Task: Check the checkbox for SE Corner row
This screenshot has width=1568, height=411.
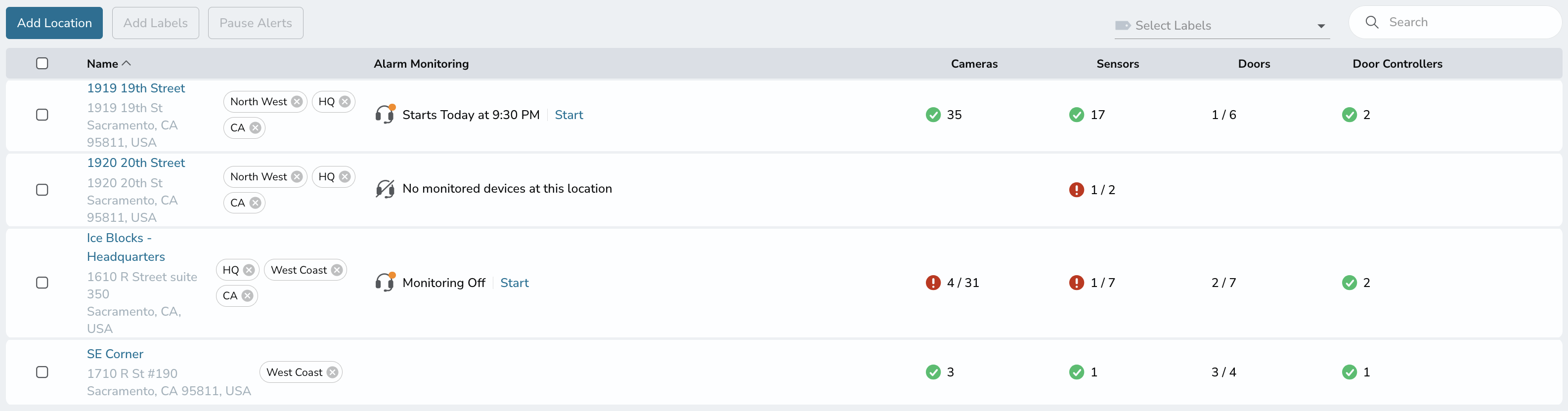Action: pyautogui.click(x=42, y=372)
